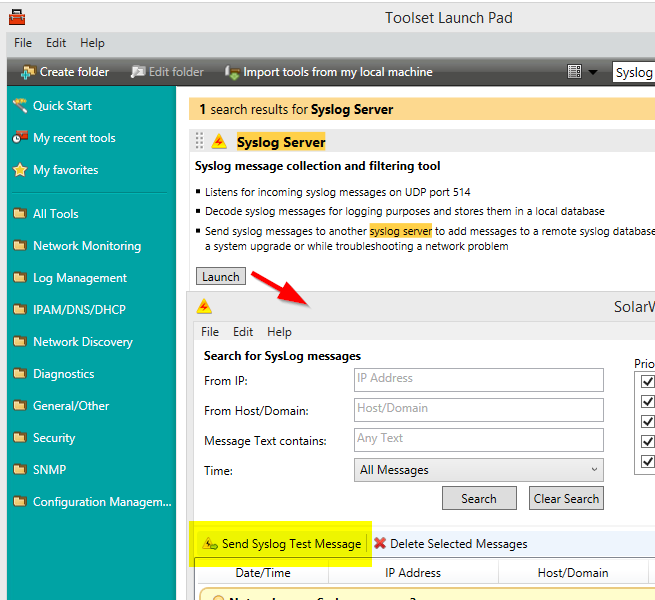Viewport: 655px width, 600px height.
Task: Click the Create folder icon
Action: [x=28, y=72]
